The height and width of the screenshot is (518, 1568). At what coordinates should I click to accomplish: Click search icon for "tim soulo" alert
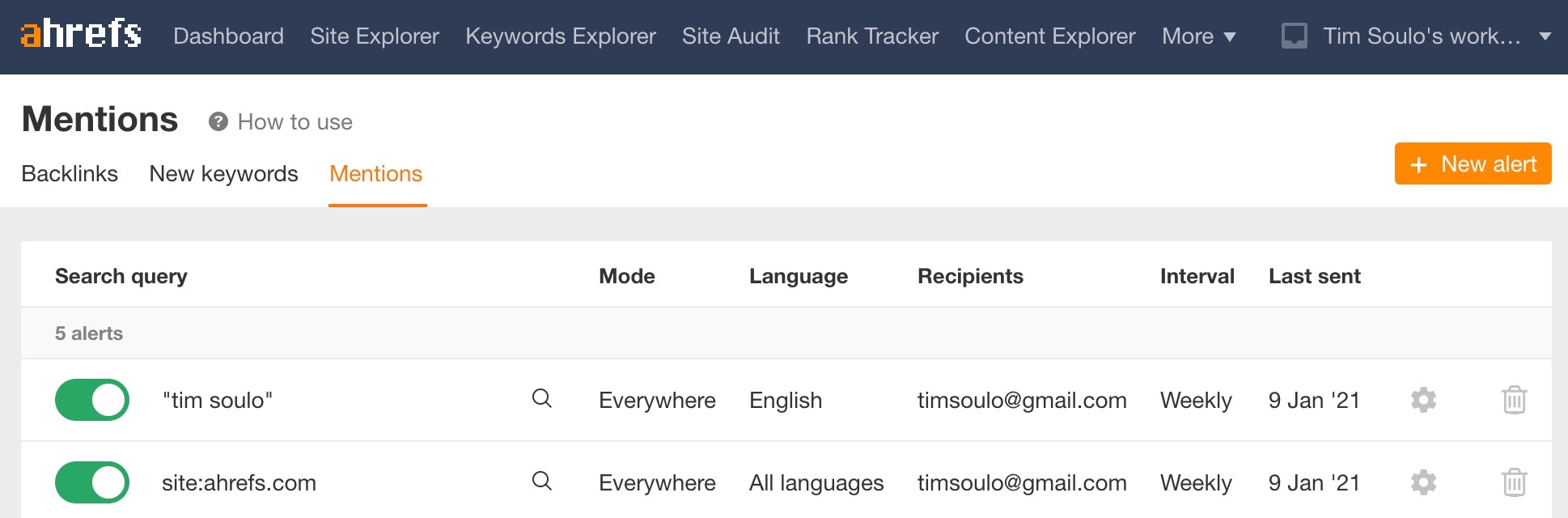pyautogui.click(x=541, y=398)
